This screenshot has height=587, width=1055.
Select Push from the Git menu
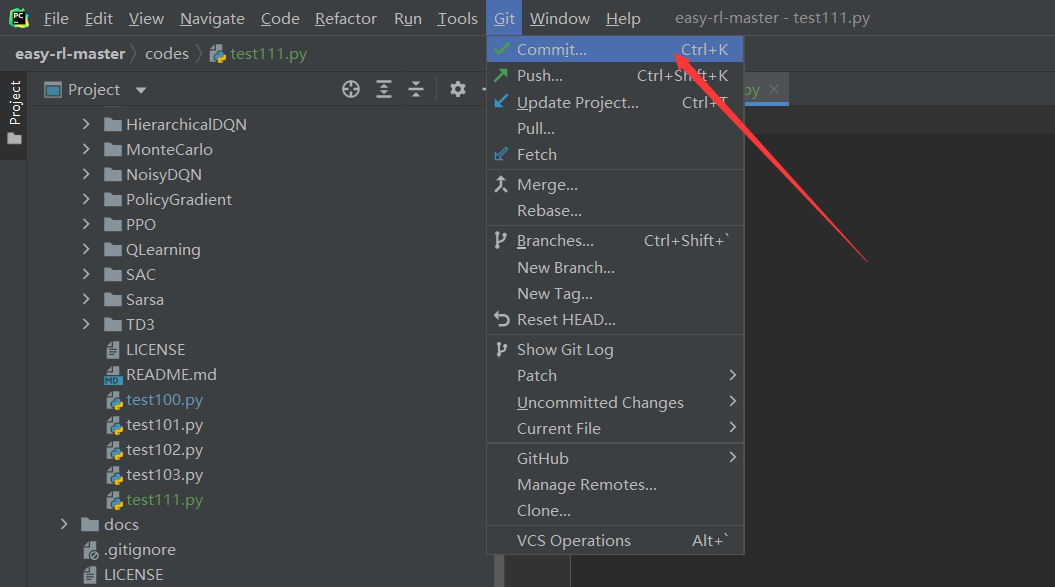(x=539, y=75)
